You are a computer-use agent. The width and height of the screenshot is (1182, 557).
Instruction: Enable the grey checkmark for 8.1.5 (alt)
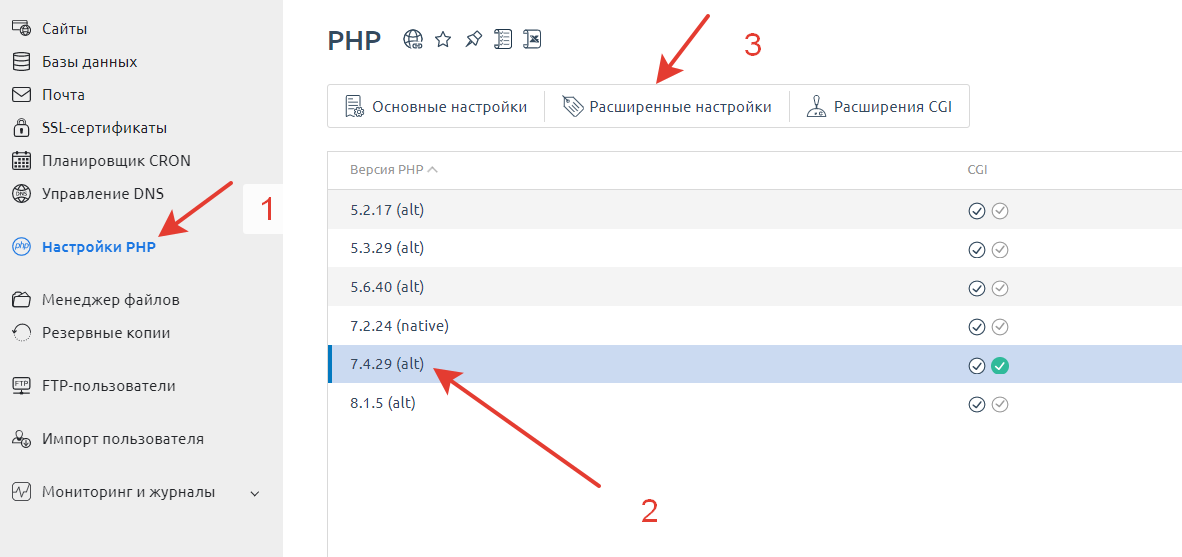click(x=1000, y=405)
